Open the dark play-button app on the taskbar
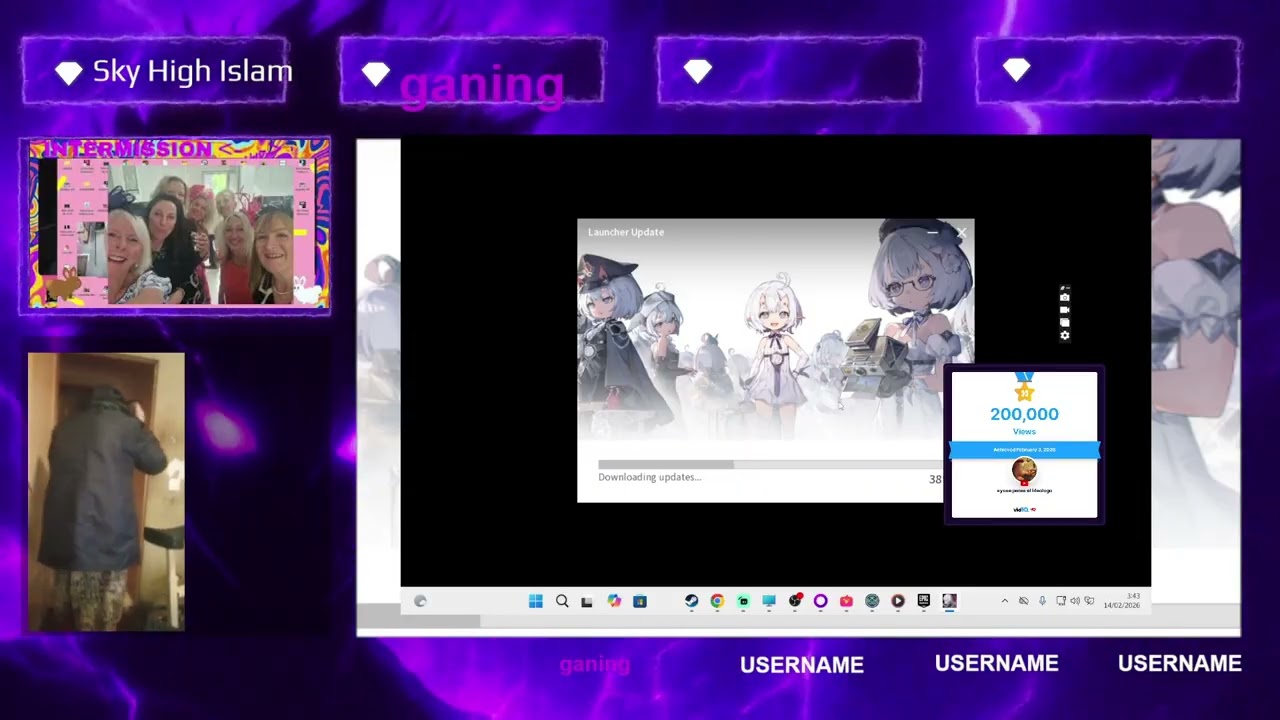This screenshot has width=1280, height=720. point(898,601)
